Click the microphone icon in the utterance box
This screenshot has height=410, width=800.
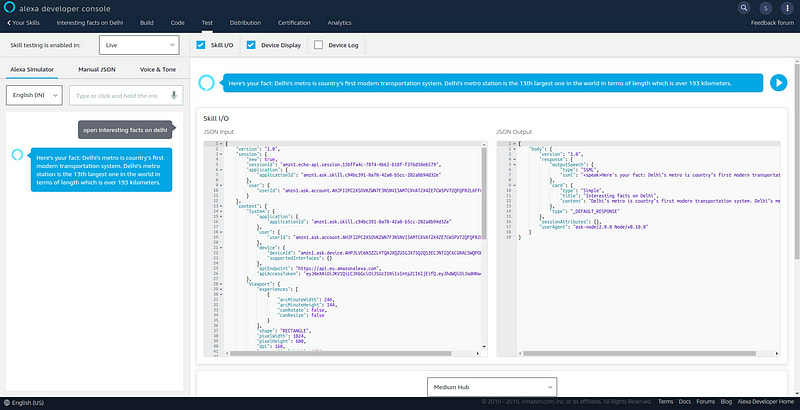click(x=174, y=95)
